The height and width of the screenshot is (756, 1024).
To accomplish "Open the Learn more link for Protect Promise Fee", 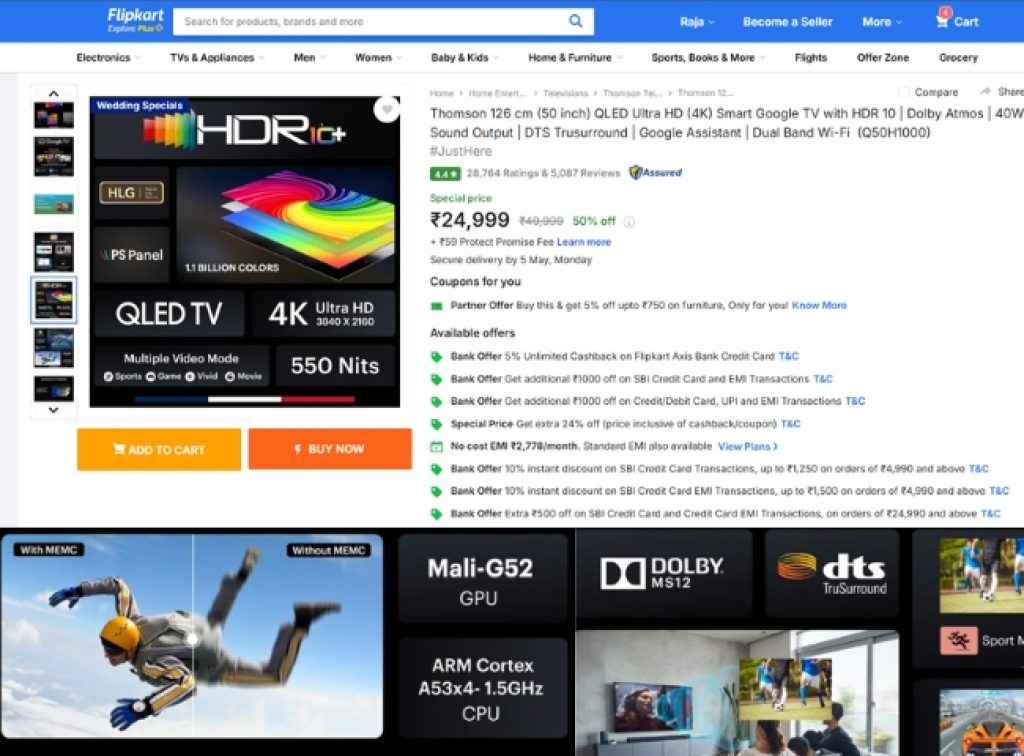I will [584, 241].
